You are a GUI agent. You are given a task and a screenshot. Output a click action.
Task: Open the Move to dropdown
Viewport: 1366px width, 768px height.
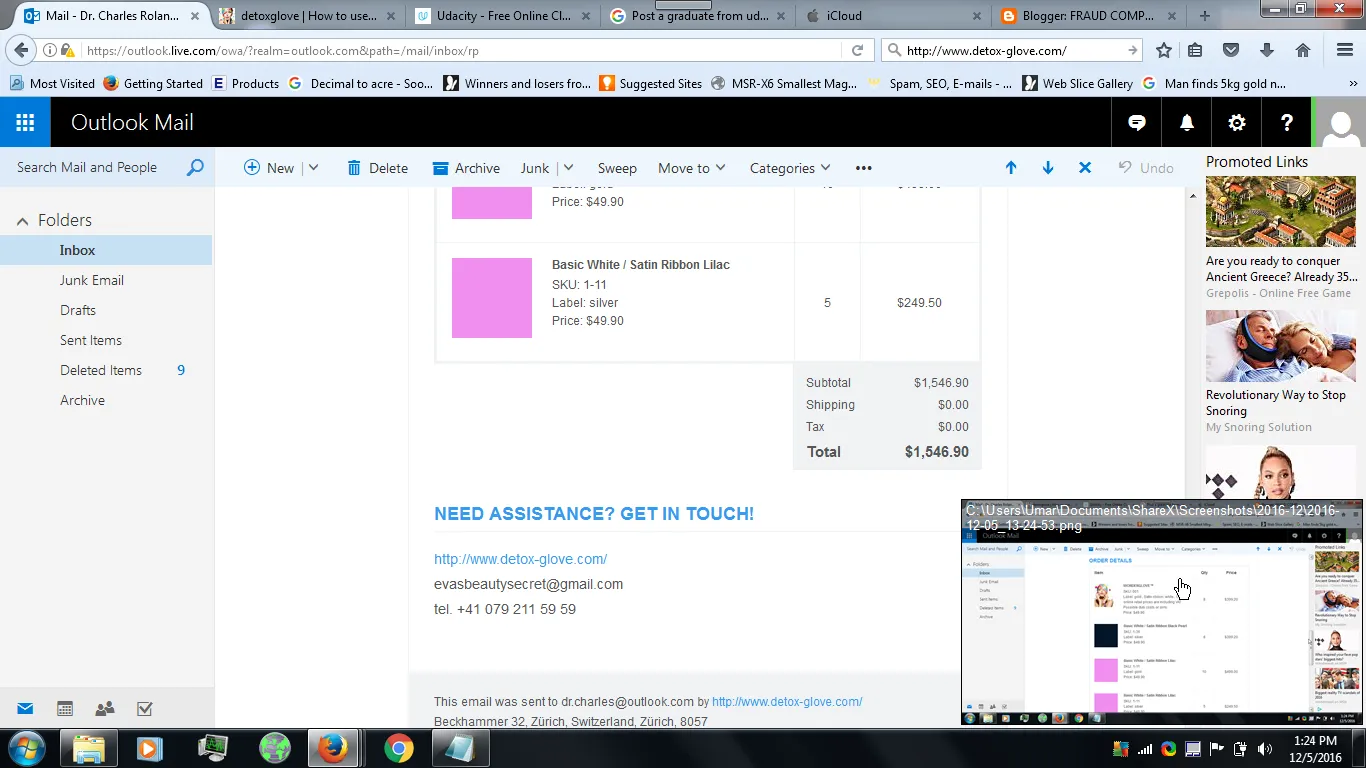[x=692, y=168]
